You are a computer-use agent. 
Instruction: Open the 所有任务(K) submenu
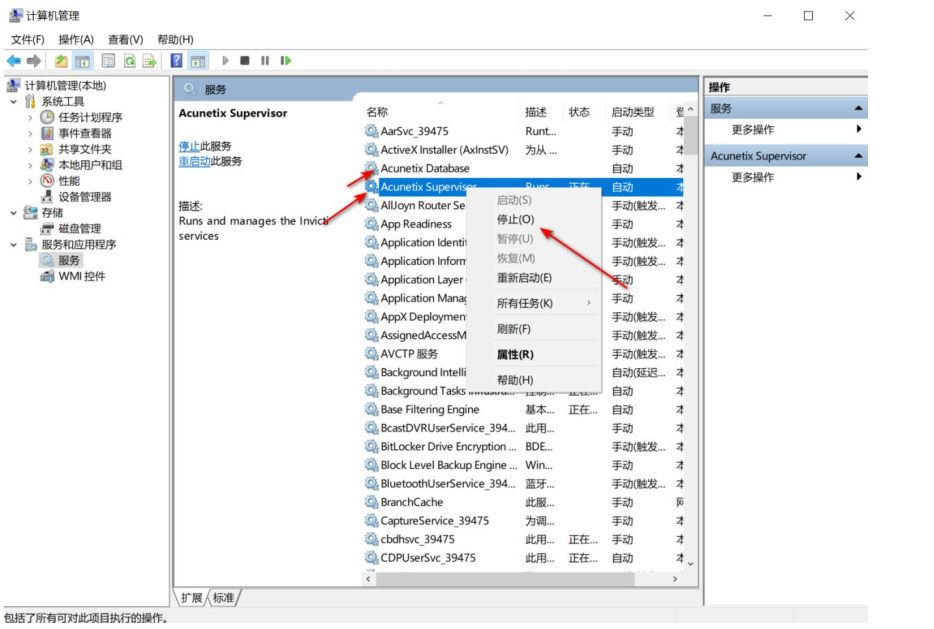point(534,304)
